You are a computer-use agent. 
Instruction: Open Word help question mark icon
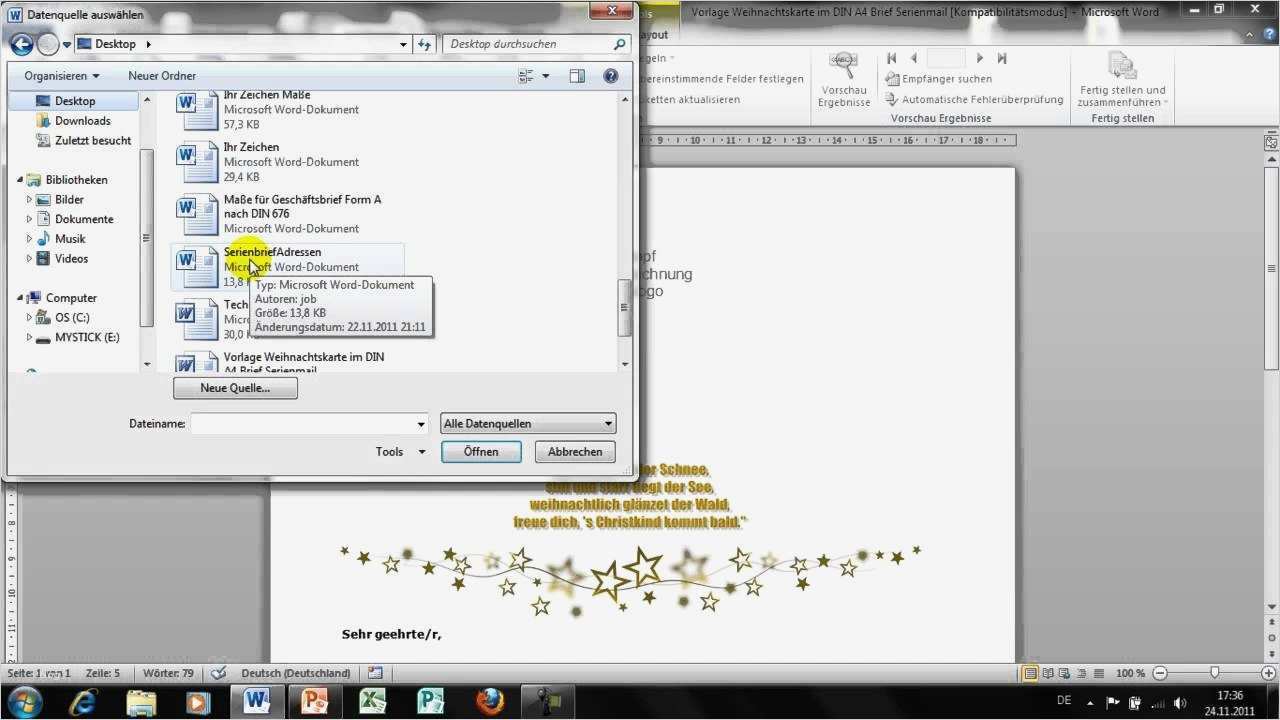point(1270,35)
